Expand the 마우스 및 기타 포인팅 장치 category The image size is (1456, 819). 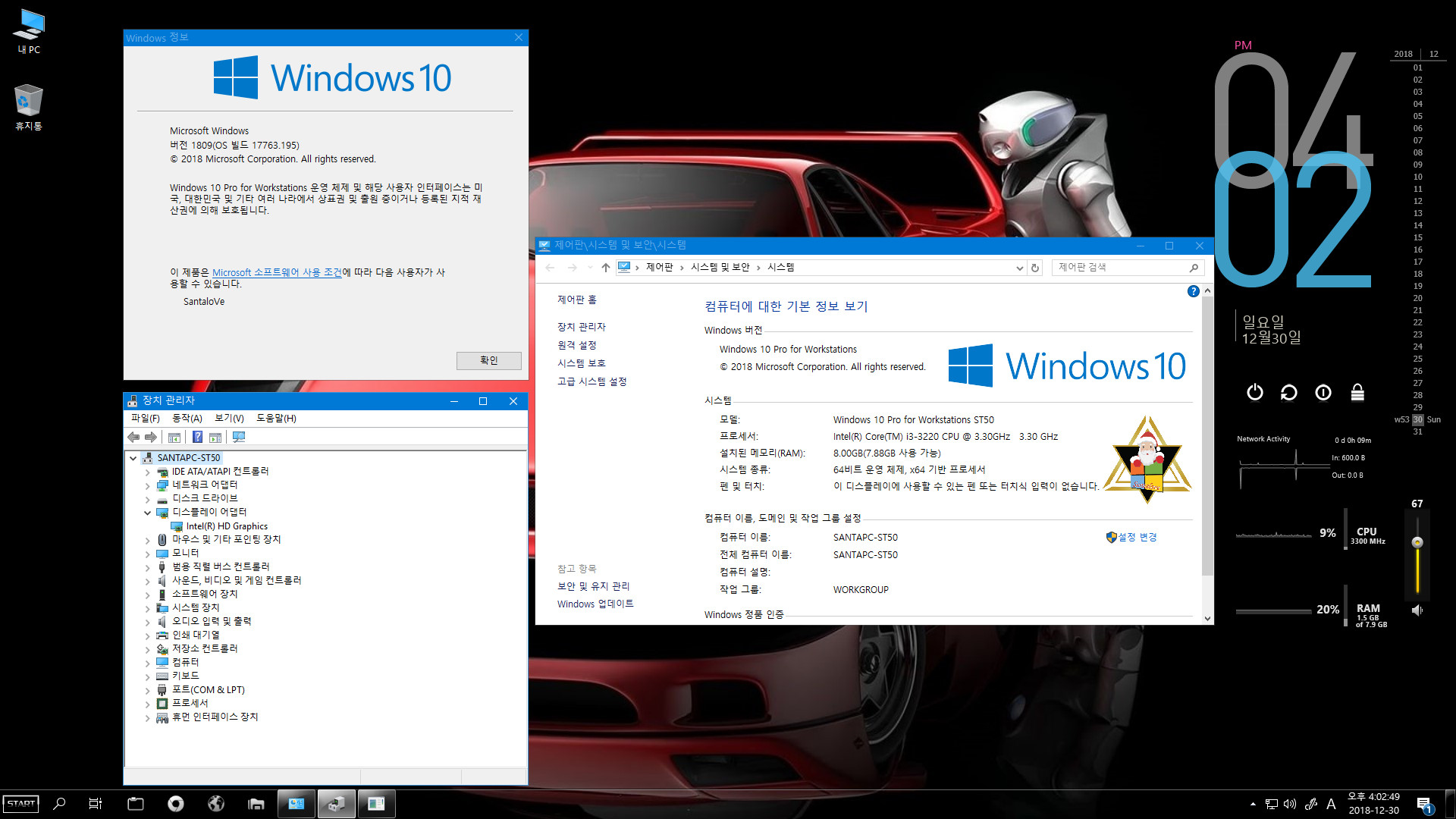click(x=148, y=539)
